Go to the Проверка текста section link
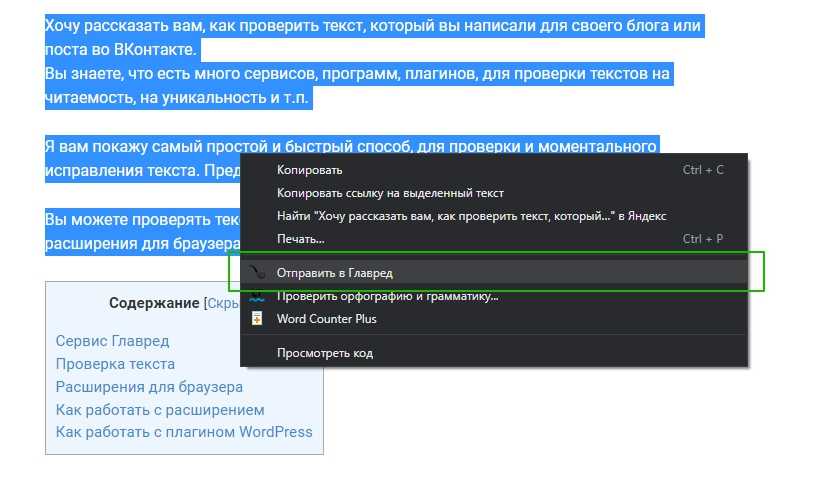The height and width of the screenshot is (478, 821). pyautogui.click(x=115, y=364)
